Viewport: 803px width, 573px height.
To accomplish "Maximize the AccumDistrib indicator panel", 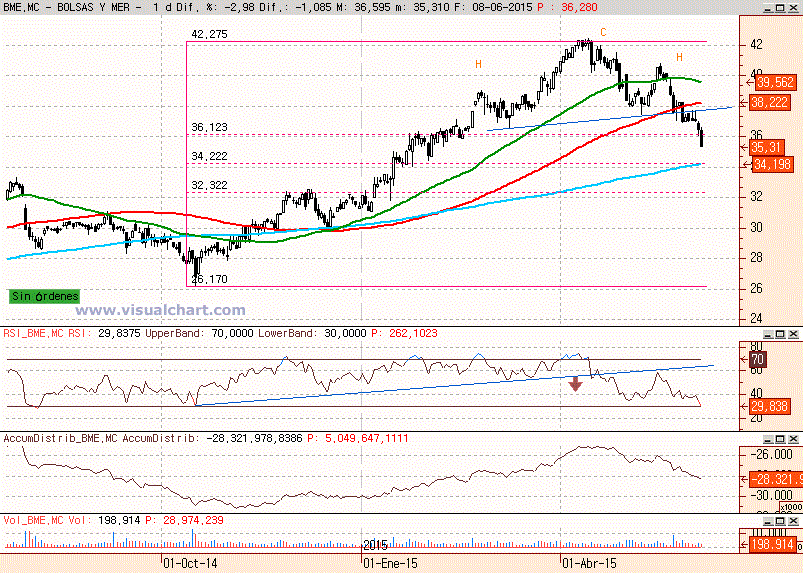I will coord(780,439).
